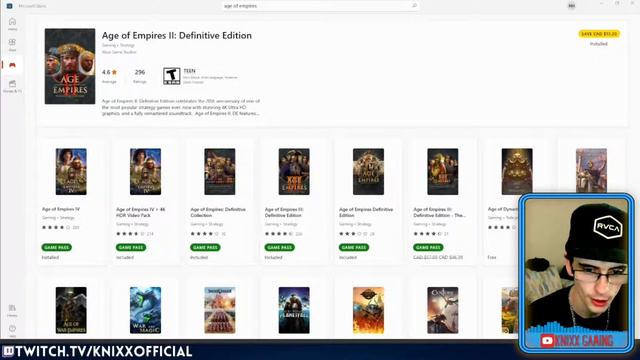Click the game description paragraph under the rating
Screen dimensions: 640x360
point(181,107)
